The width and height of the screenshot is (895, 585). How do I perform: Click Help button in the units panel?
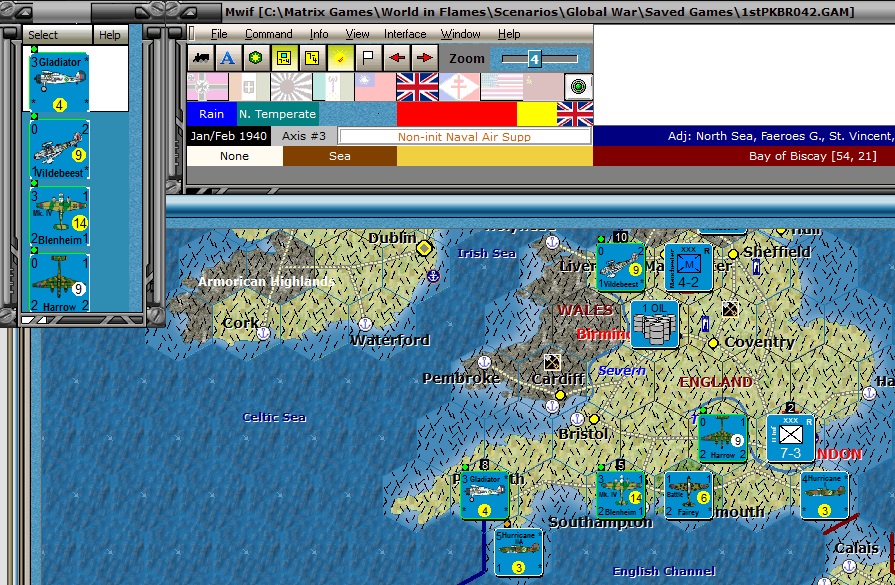click(x=110, y=35)
